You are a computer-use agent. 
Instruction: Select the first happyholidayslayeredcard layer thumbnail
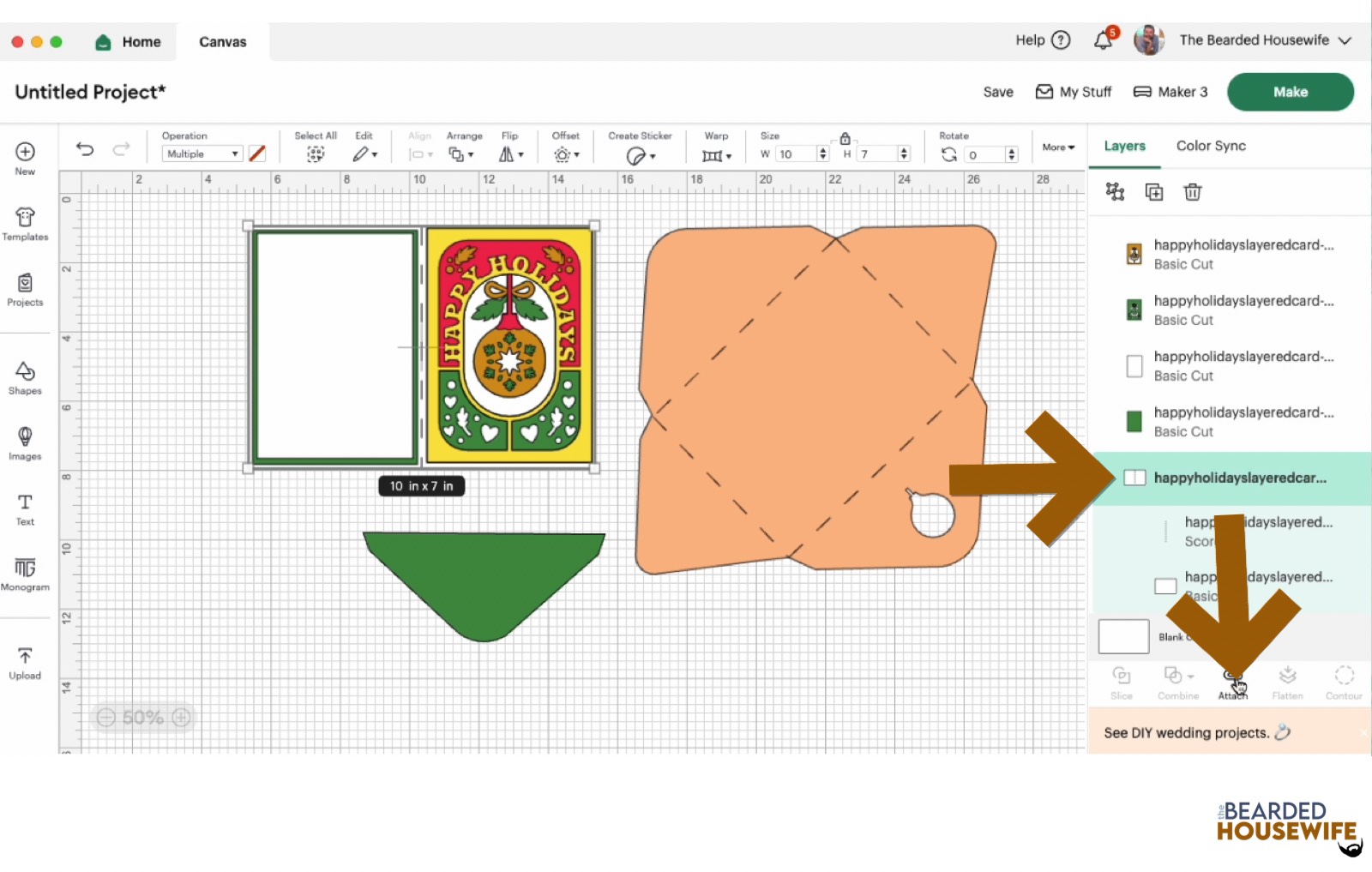[x=1134, y=254]
